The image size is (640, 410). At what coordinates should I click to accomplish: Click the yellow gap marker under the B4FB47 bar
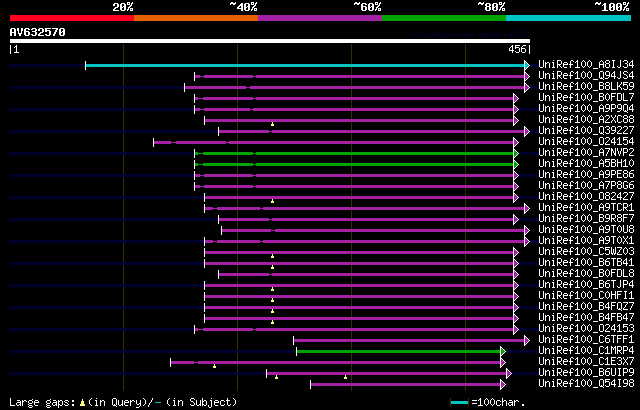(x=272, y=322)
